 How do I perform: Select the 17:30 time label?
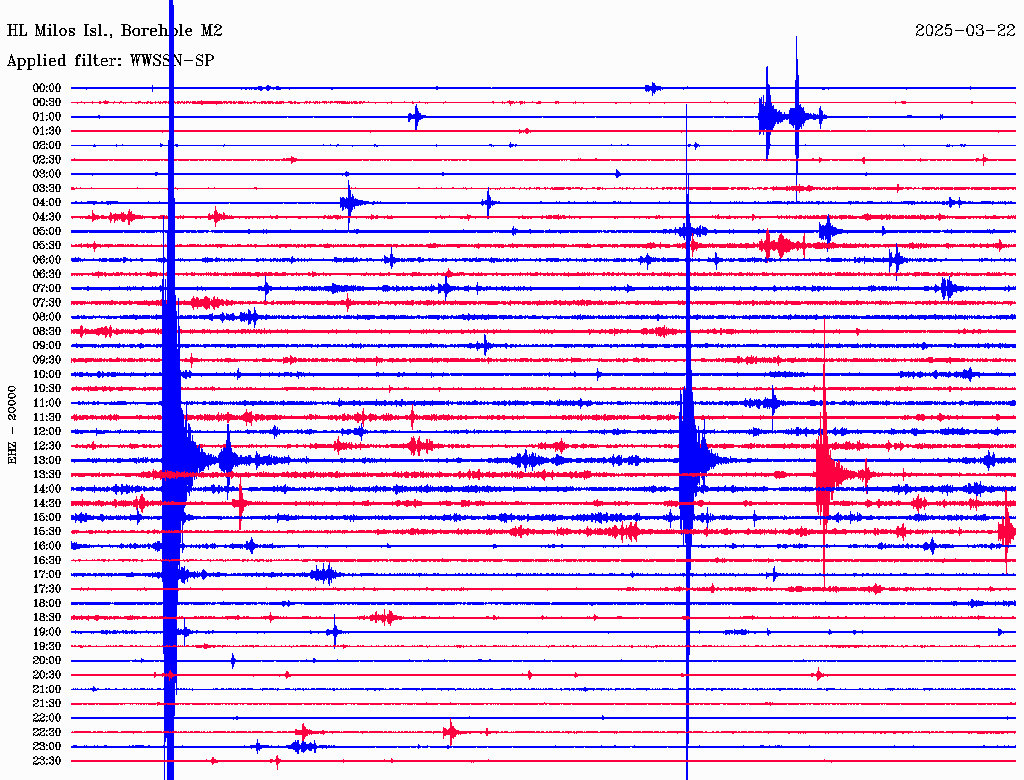pos(47,589)
